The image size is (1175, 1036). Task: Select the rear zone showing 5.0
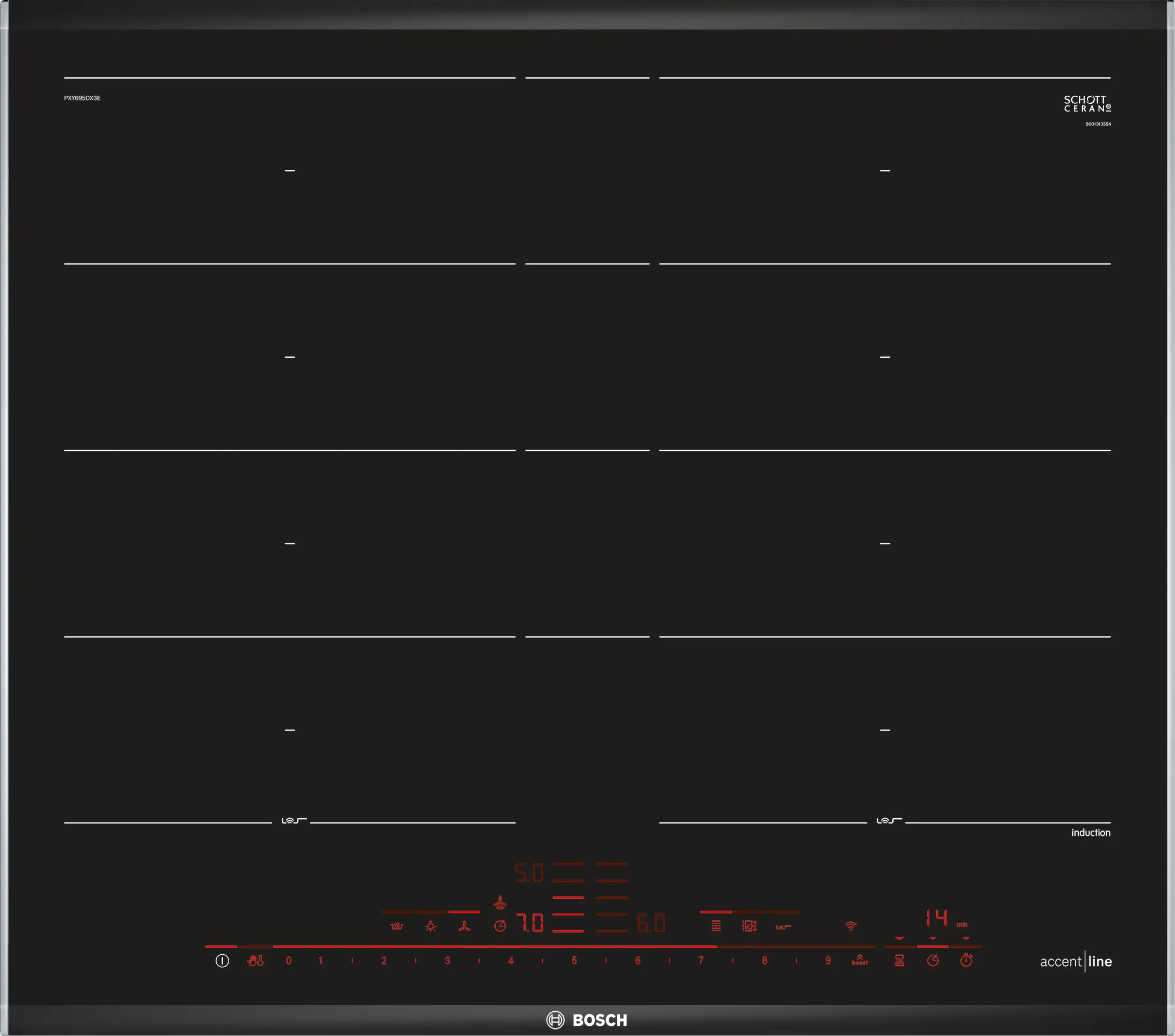point(529,872)
